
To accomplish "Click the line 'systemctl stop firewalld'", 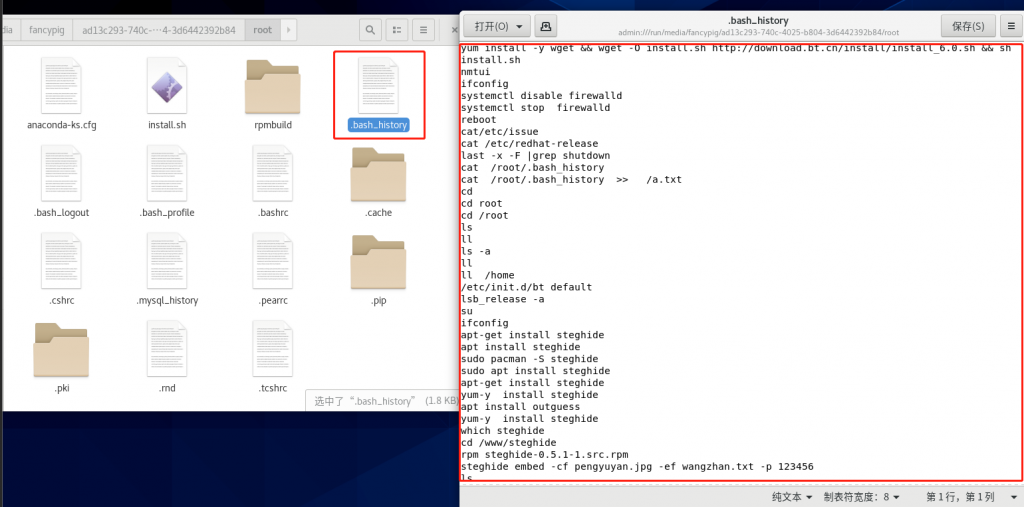I will point(536,107).
